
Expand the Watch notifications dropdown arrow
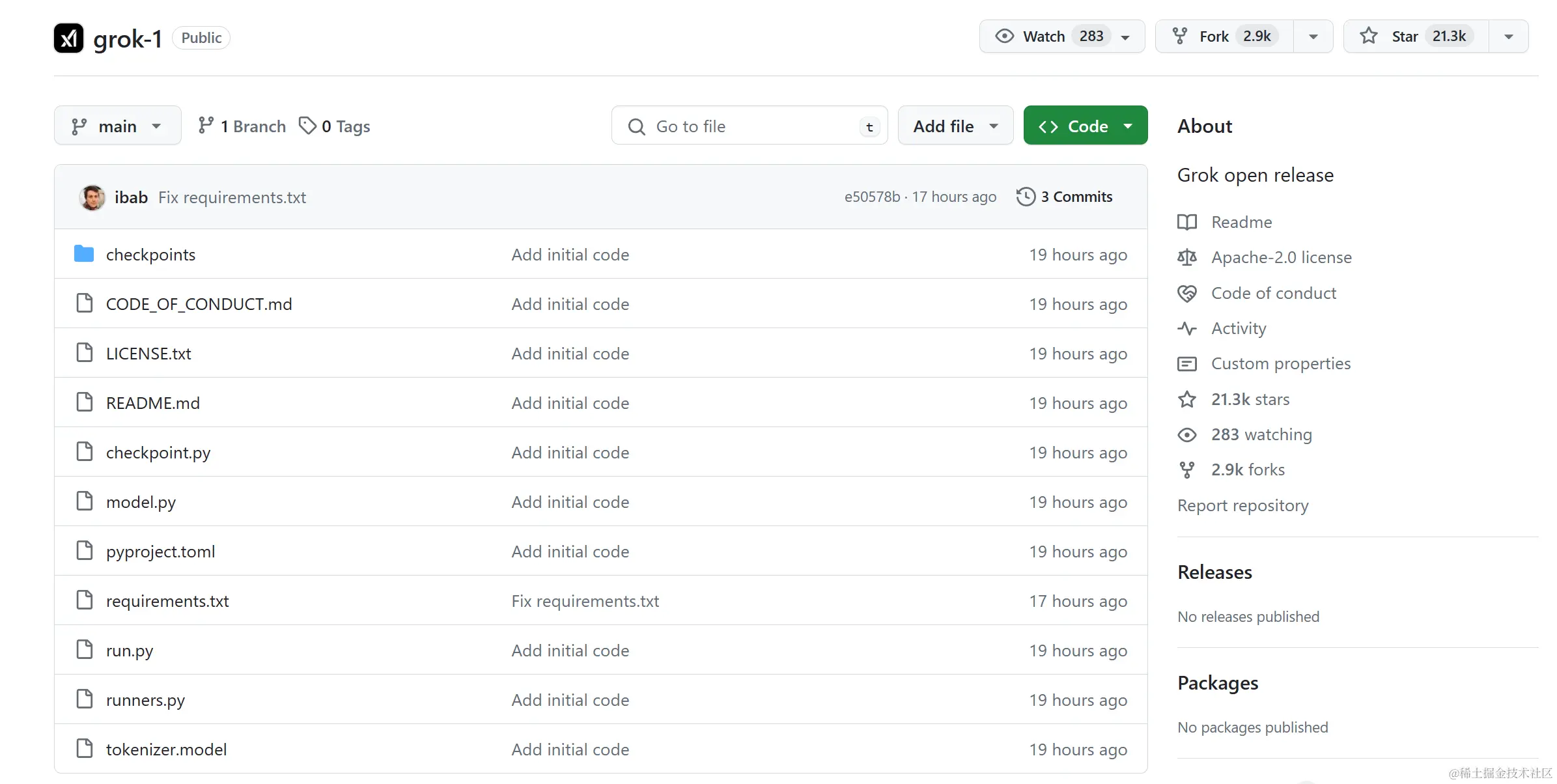[x=1125, y=37]
